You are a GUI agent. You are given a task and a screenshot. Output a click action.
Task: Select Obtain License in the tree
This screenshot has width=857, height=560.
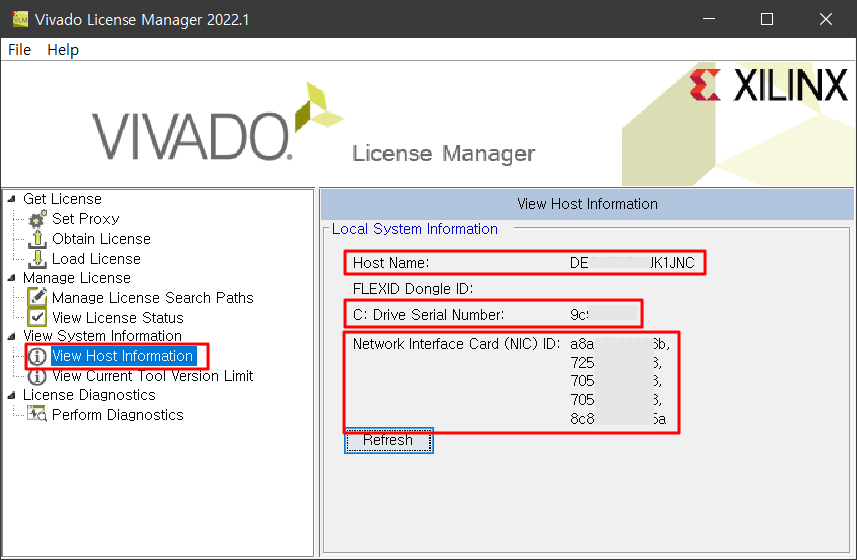click(102, 239)
